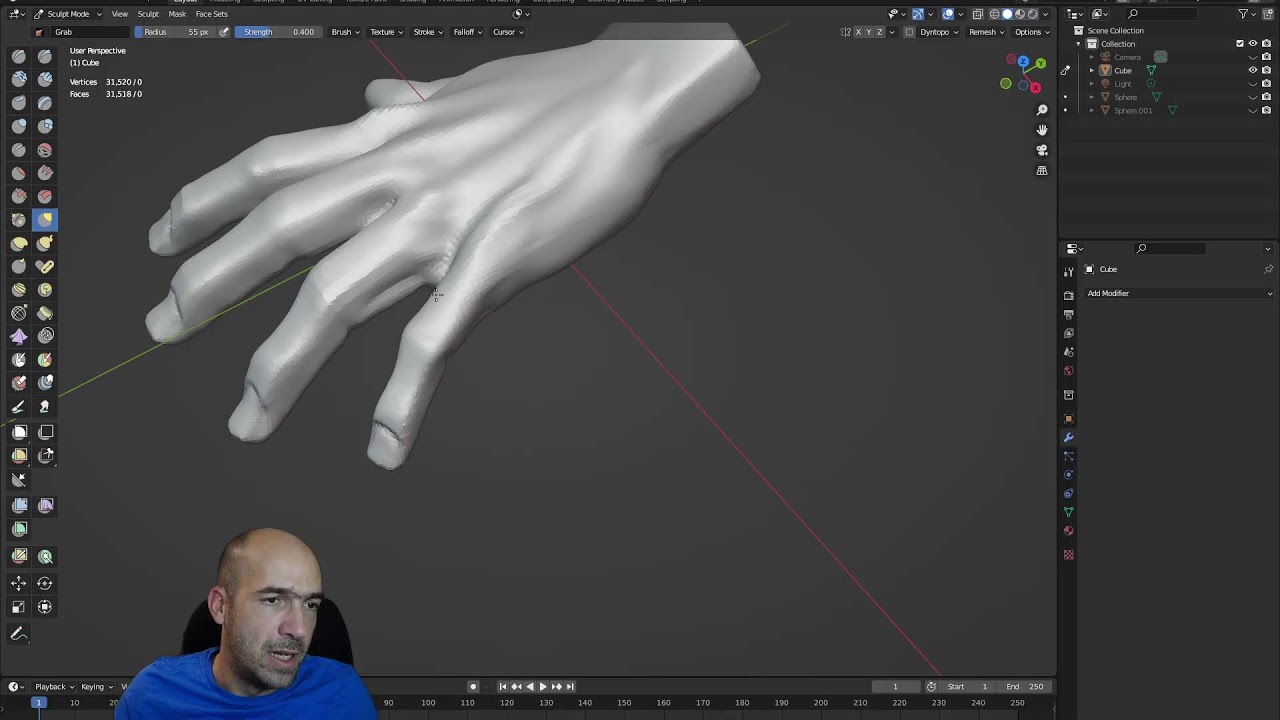
Task: Click the play animation button
Action: (543, 687)
